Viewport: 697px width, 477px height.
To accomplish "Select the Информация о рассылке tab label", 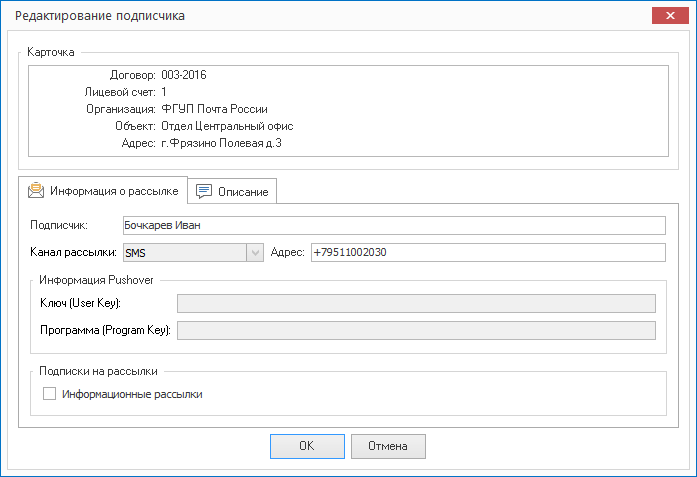I will pyautogui.click(x=114, y=191).
